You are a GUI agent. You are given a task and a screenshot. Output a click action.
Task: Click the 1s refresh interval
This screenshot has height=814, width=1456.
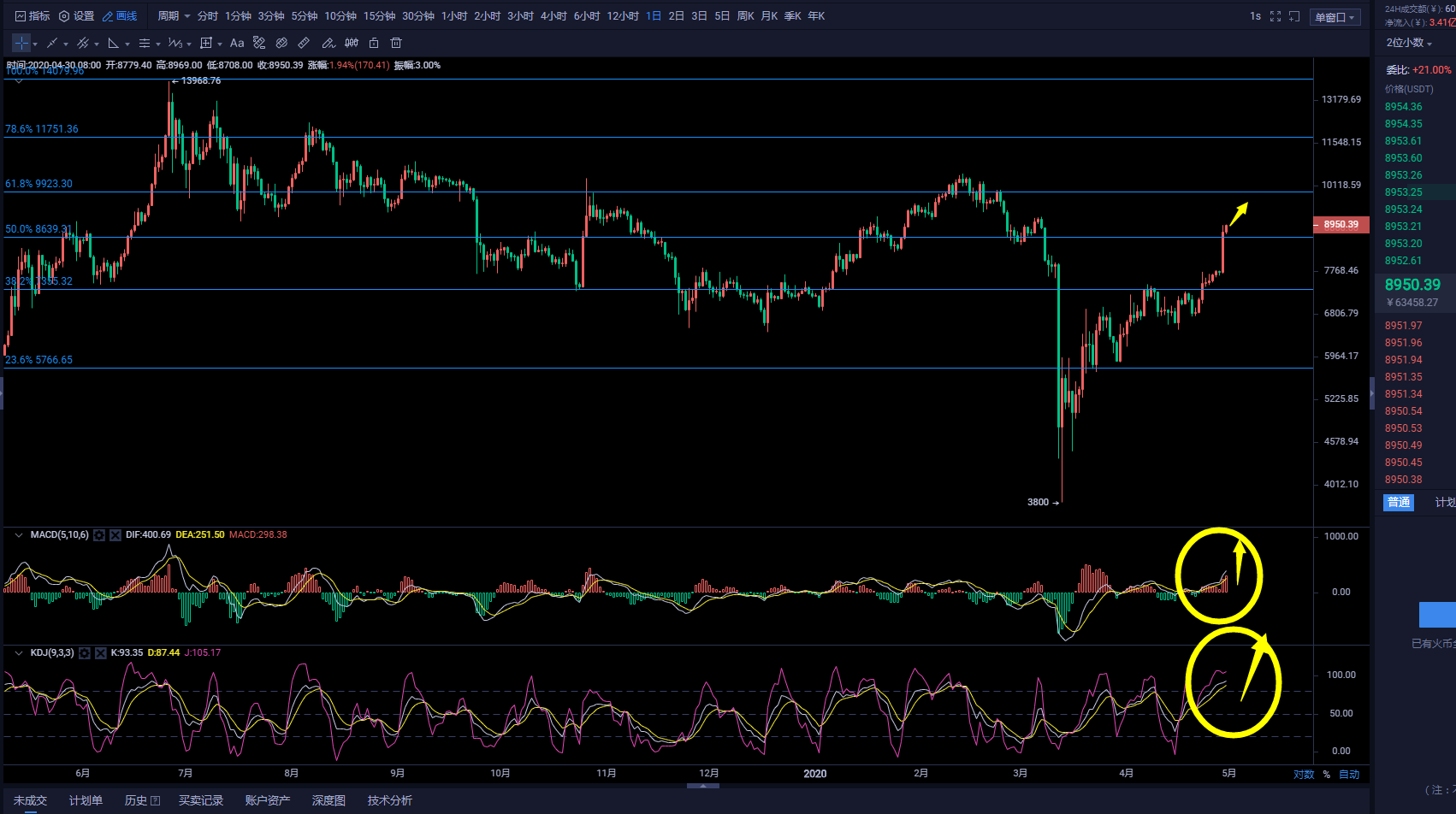click(1255, 16)
